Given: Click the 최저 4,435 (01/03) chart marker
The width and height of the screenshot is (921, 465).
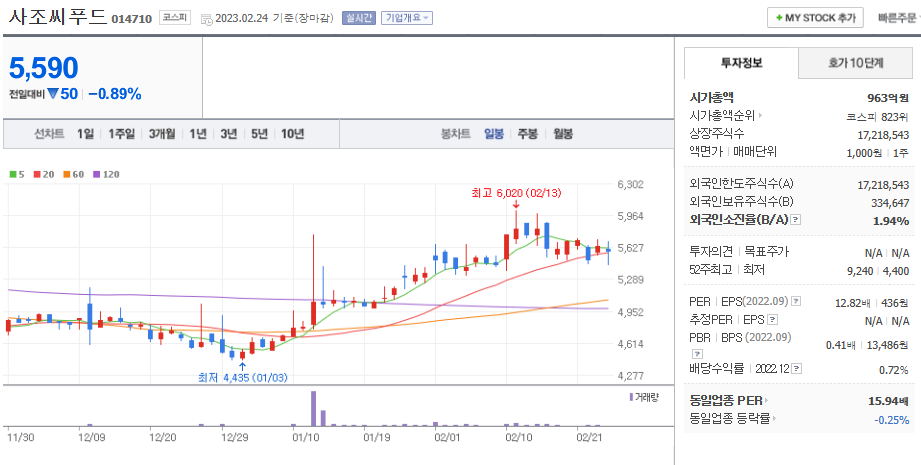Looking at the screenshot, I should (243, 378).
